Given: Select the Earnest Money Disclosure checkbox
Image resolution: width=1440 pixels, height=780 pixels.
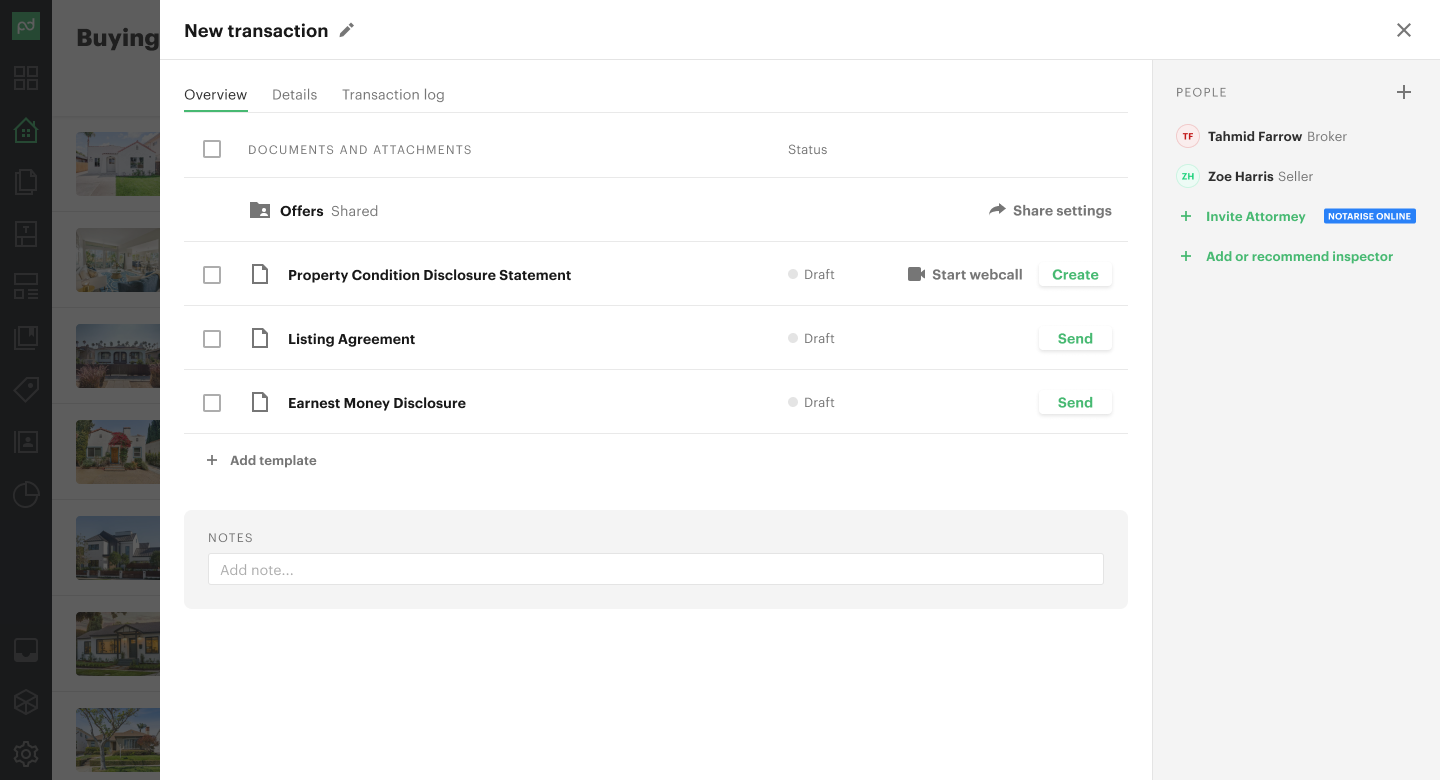Looking at the screenshot, I should [212, 403].
